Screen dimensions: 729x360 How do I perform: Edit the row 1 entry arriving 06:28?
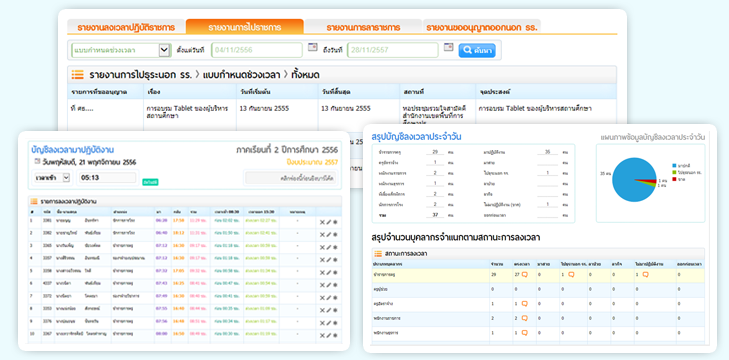click(328, 222)
